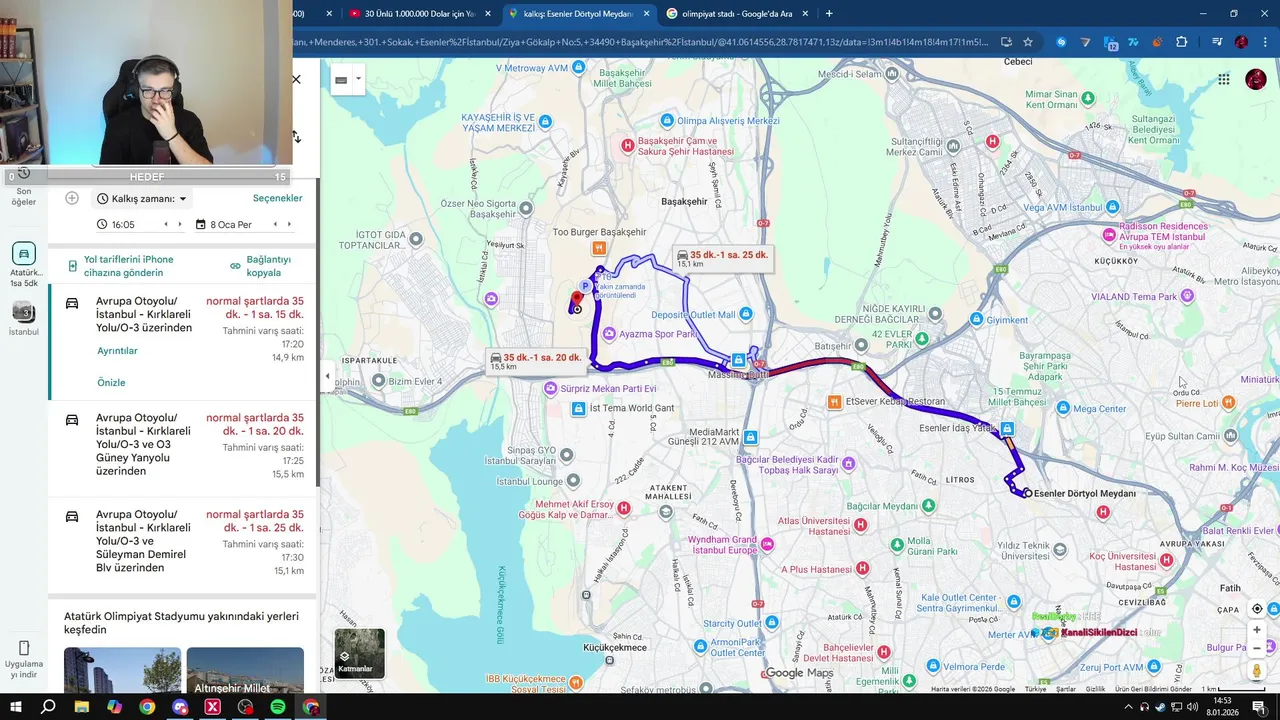1280x720 pixels.
Task: Switch to the 30 Ünlü 1.000.000 Dolar YouTube tab
Action: (420, 14)
